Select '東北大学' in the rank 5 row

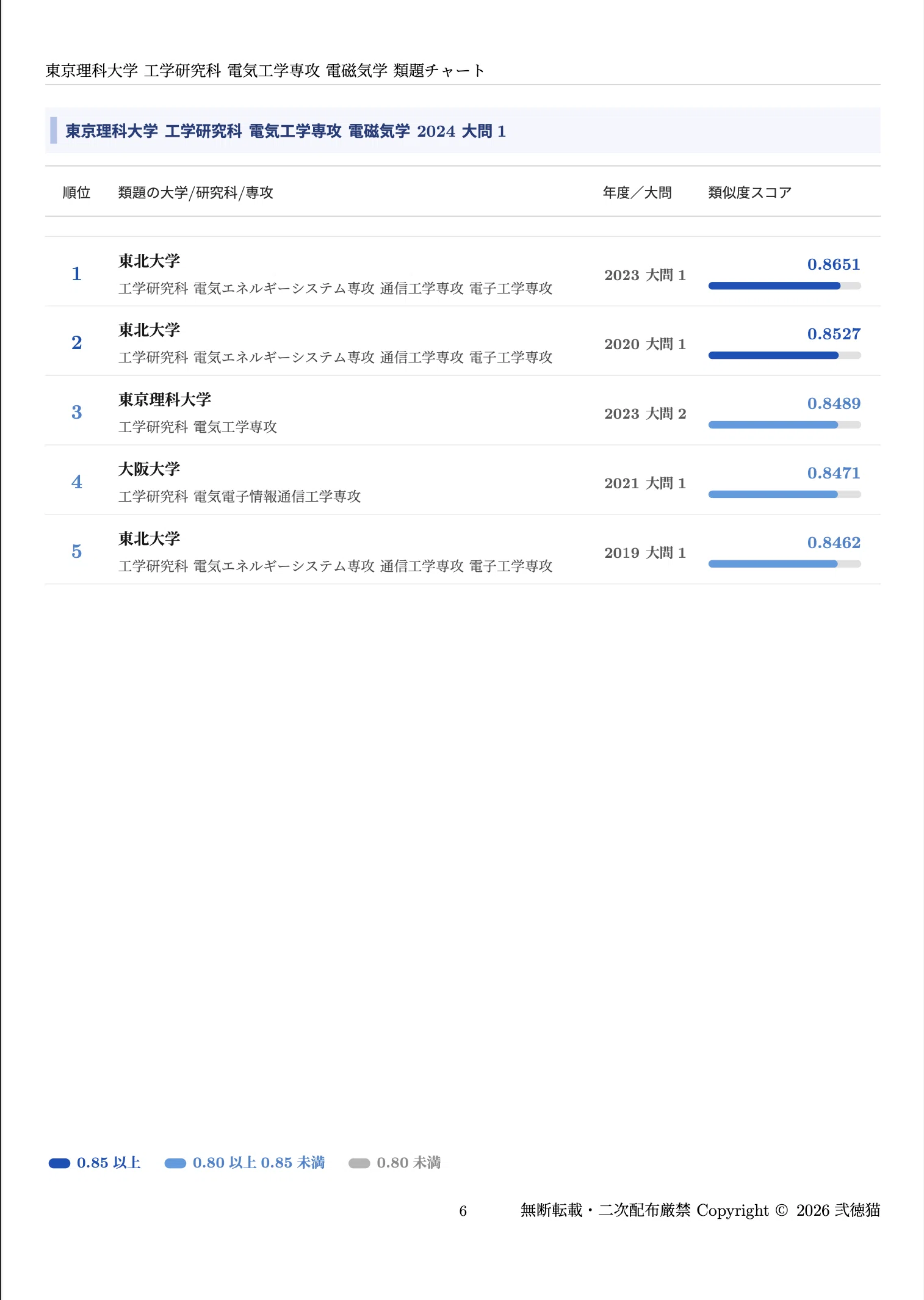point(150,539)
